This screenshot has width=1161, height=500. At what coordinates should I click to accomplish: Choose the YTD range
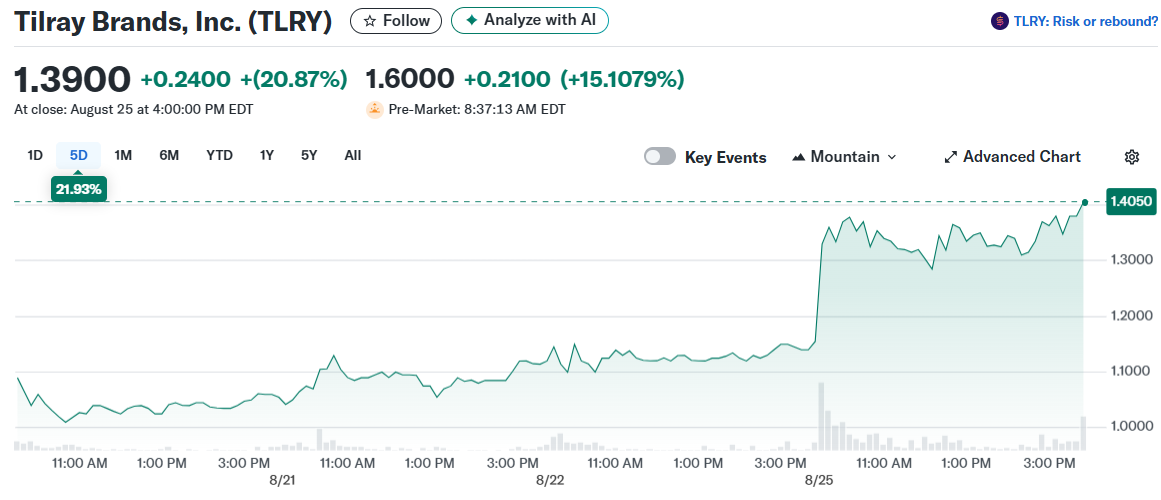(219, 156)
